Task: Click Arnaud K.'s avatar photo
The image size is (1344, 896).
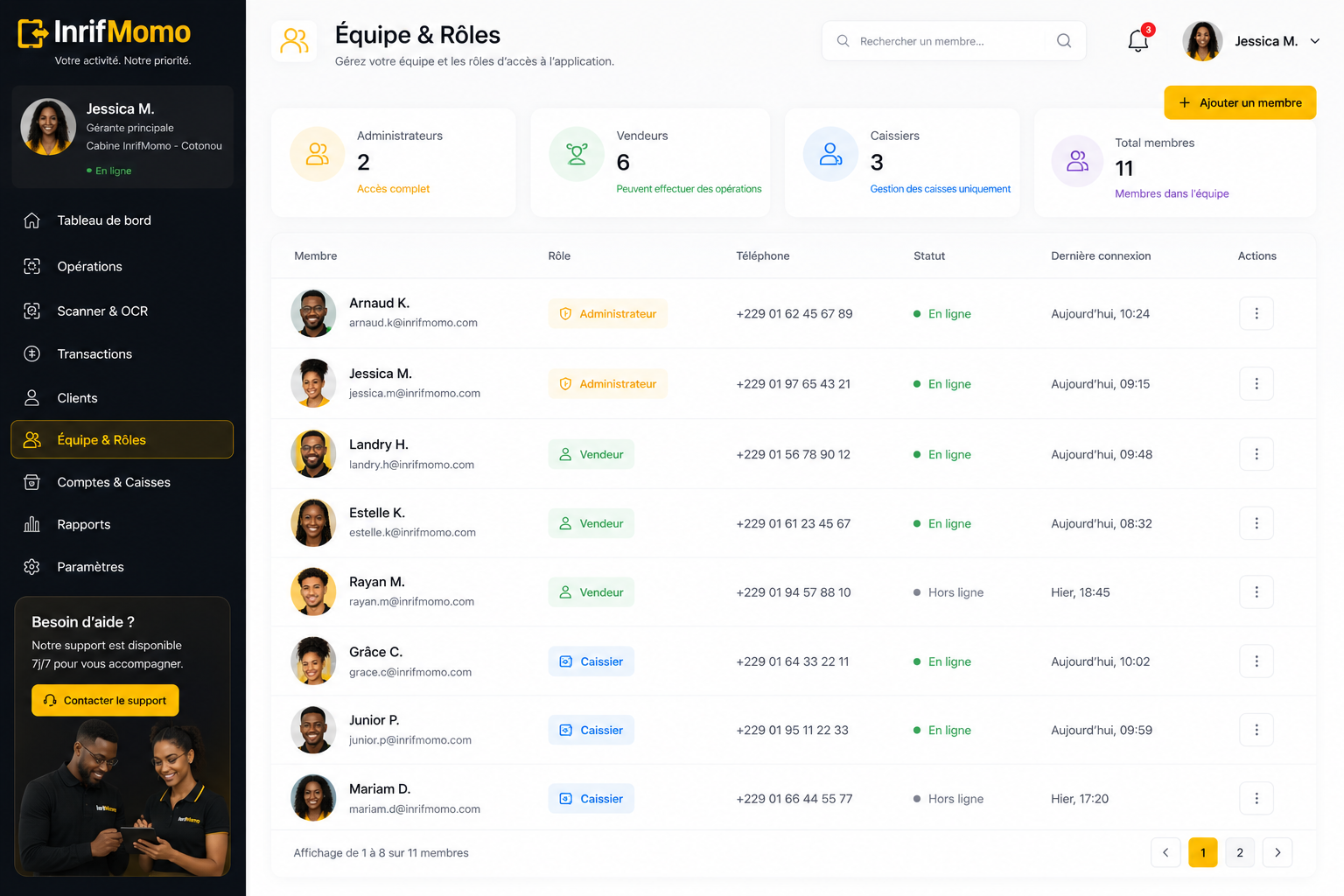Action: (313, 313)
